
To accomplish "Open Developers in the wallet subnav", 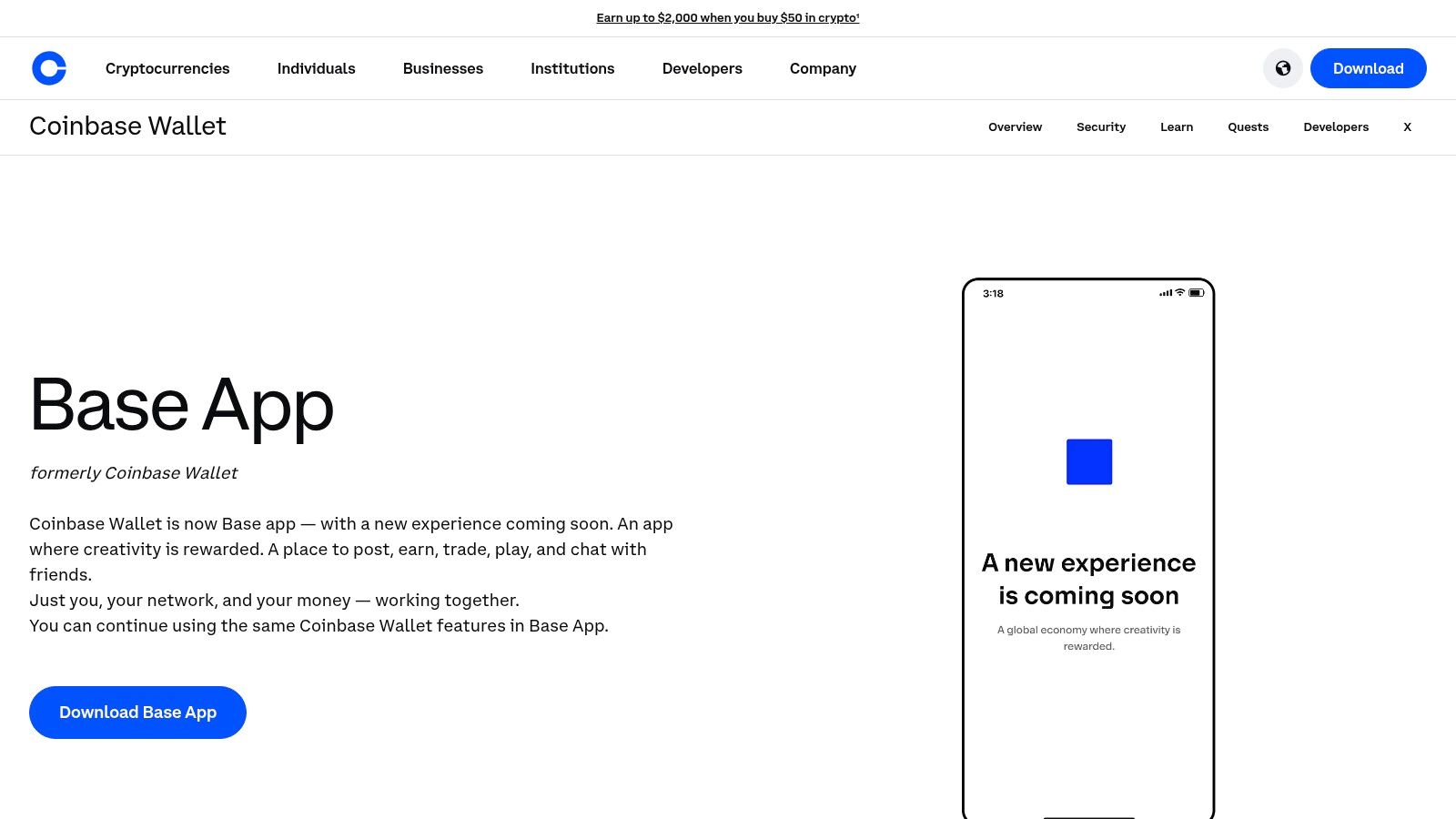I will [x=1336, y=127].
